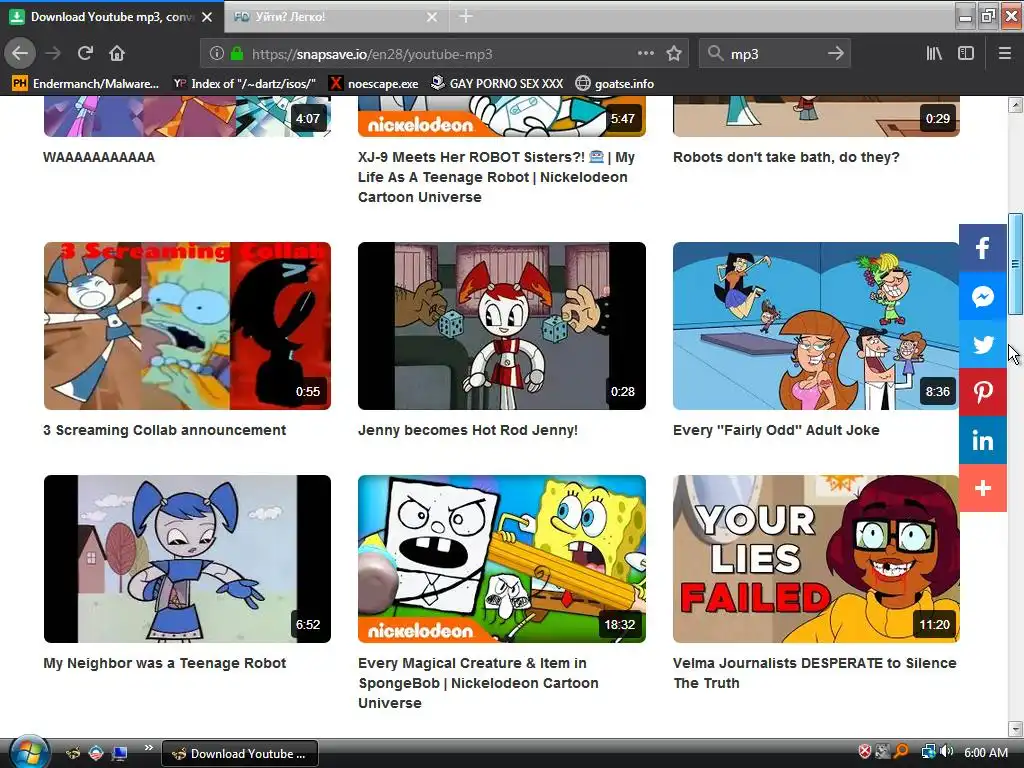Click the red security shield tray icon

[x=865, y=752]
